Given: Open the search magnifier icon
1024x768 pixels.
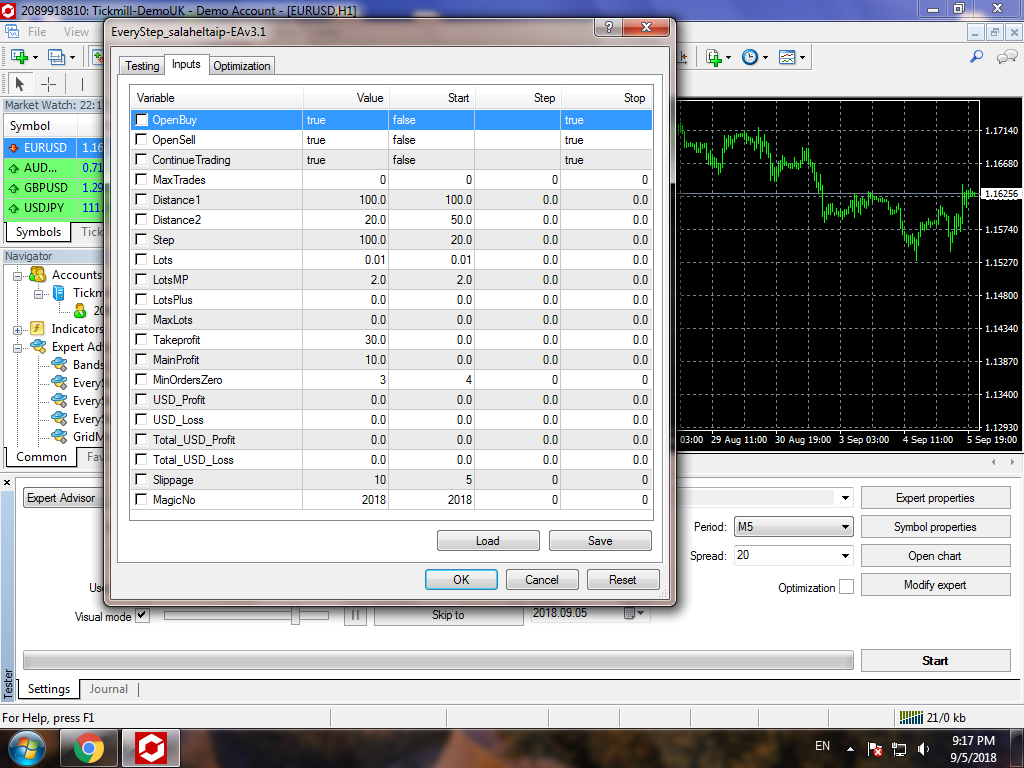Looking at the screenshot, I should [976, 57].
